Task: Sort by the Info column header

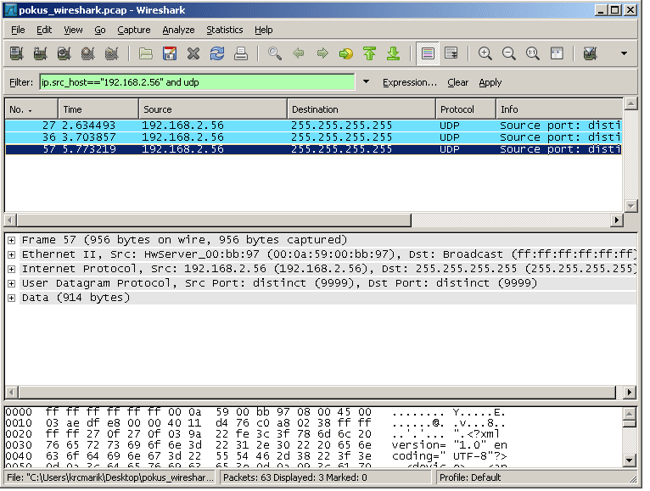Action: pyautogui.click(x=560, y=109)
